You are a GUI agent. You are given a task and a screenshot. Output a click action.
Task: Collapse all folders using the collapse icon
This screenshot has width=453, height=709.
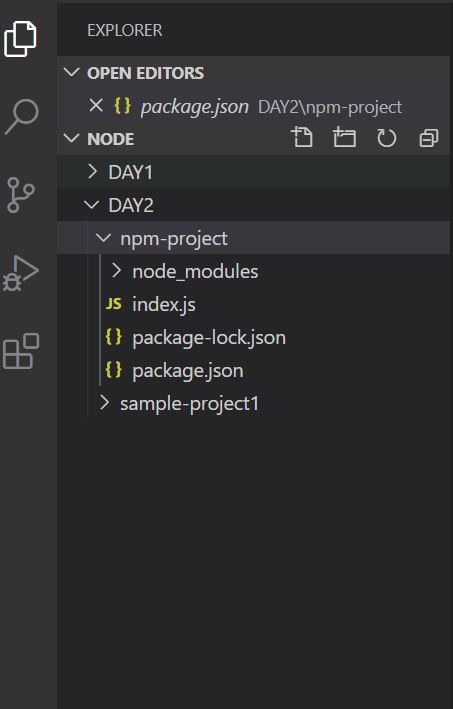[429, 138]
